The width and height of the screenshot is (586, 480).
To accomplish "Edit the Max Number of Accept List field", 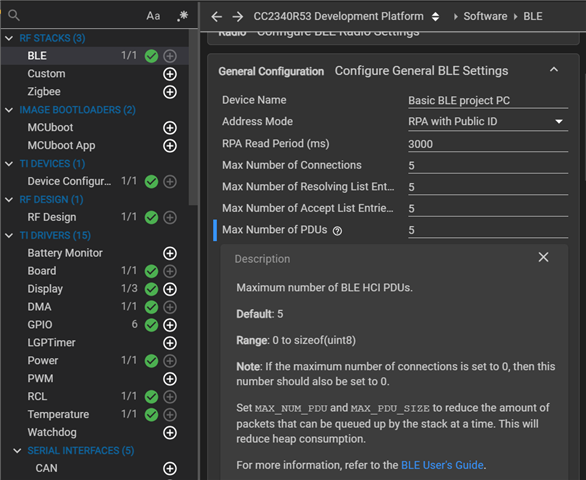I will click(x=488, y=209).
